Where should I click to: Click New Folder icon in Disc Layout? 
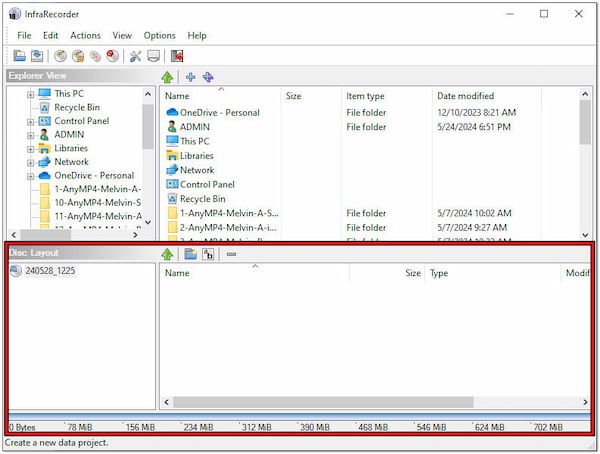pos(190,254)
